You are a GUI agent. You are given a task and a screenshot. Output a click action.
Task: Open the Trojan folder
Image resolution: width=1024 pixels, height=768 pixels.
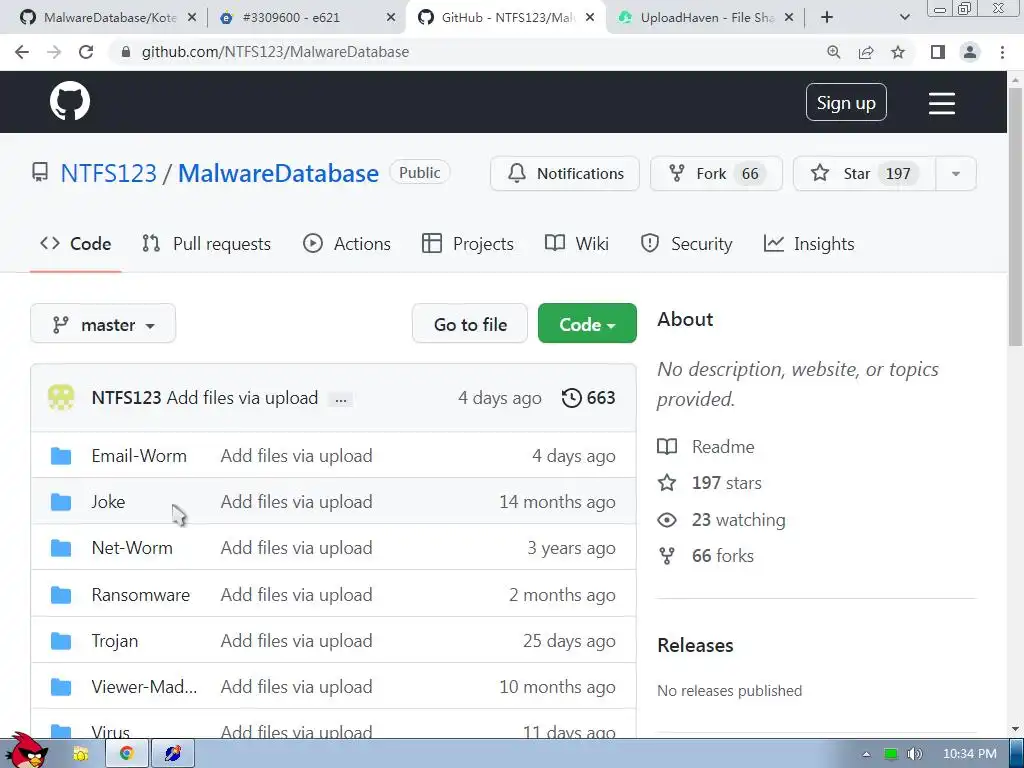pos(114,641)
